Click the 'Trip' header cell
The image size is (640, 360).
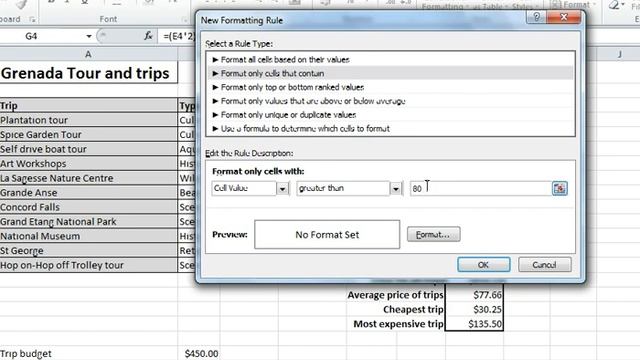point(88,106)
